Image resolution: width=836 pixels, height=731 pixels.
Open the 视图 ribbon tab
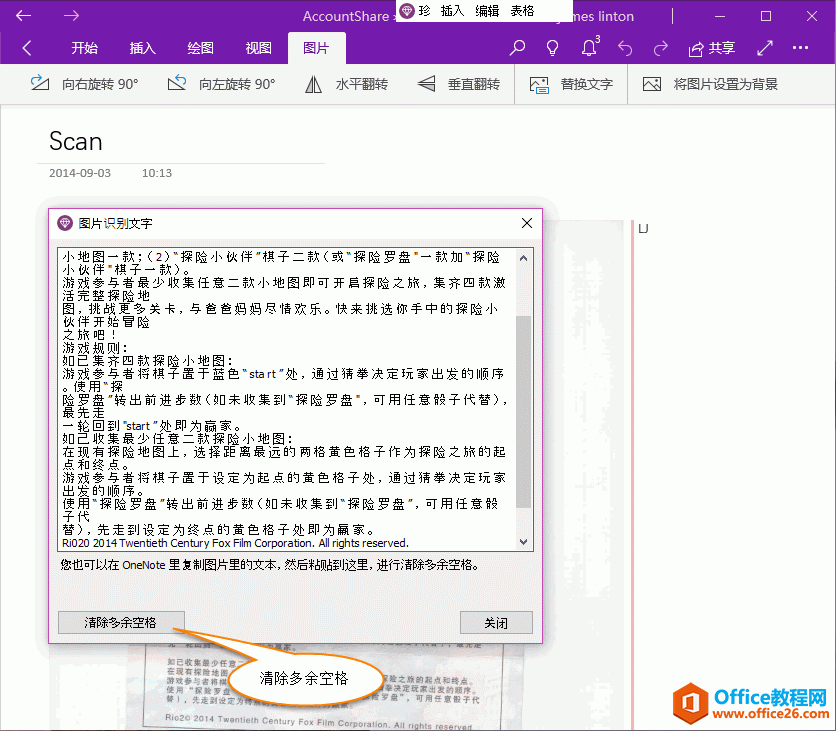point(256,47)
